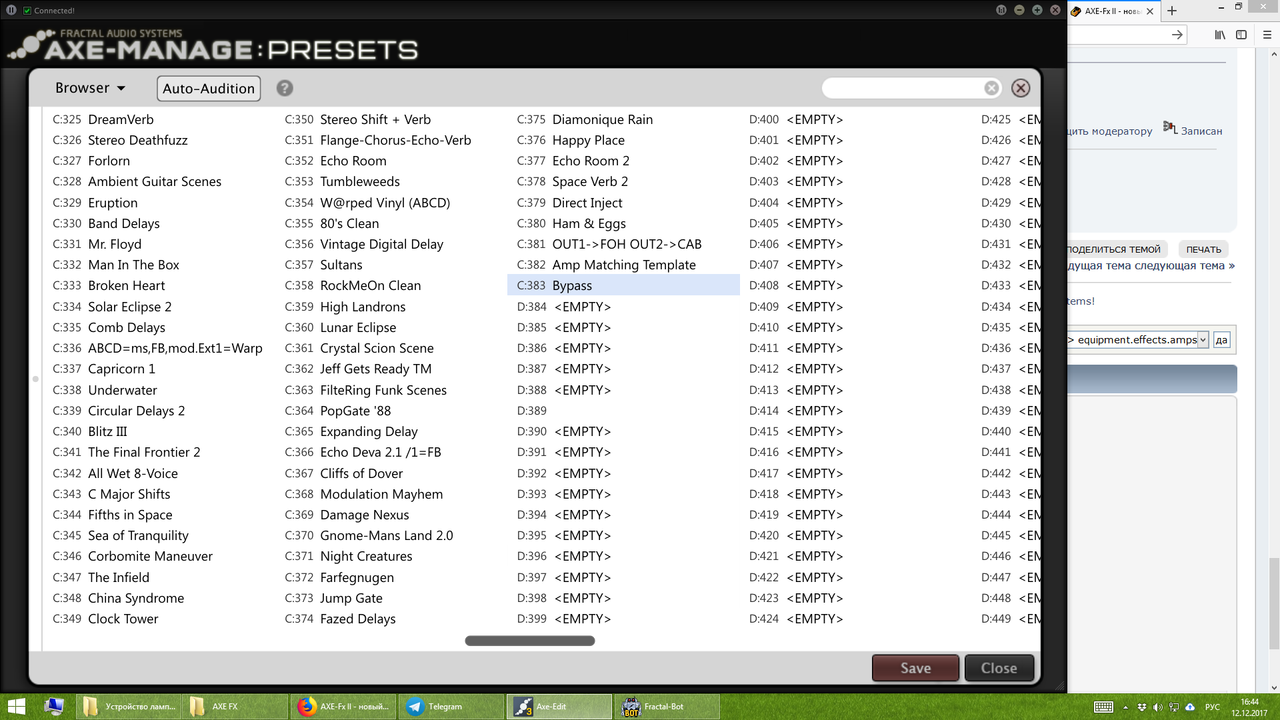This screenshot has height=720, width=1280.
Task: Select preset C:364 PopGate '88
Action: pos(392,410)
